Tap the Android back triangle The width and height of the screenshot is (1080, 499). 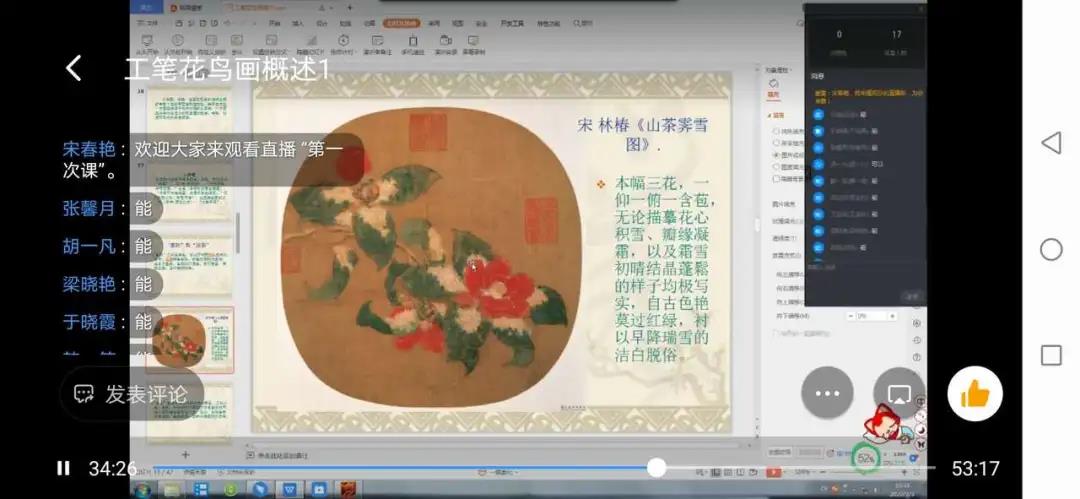pos(1051,143)
